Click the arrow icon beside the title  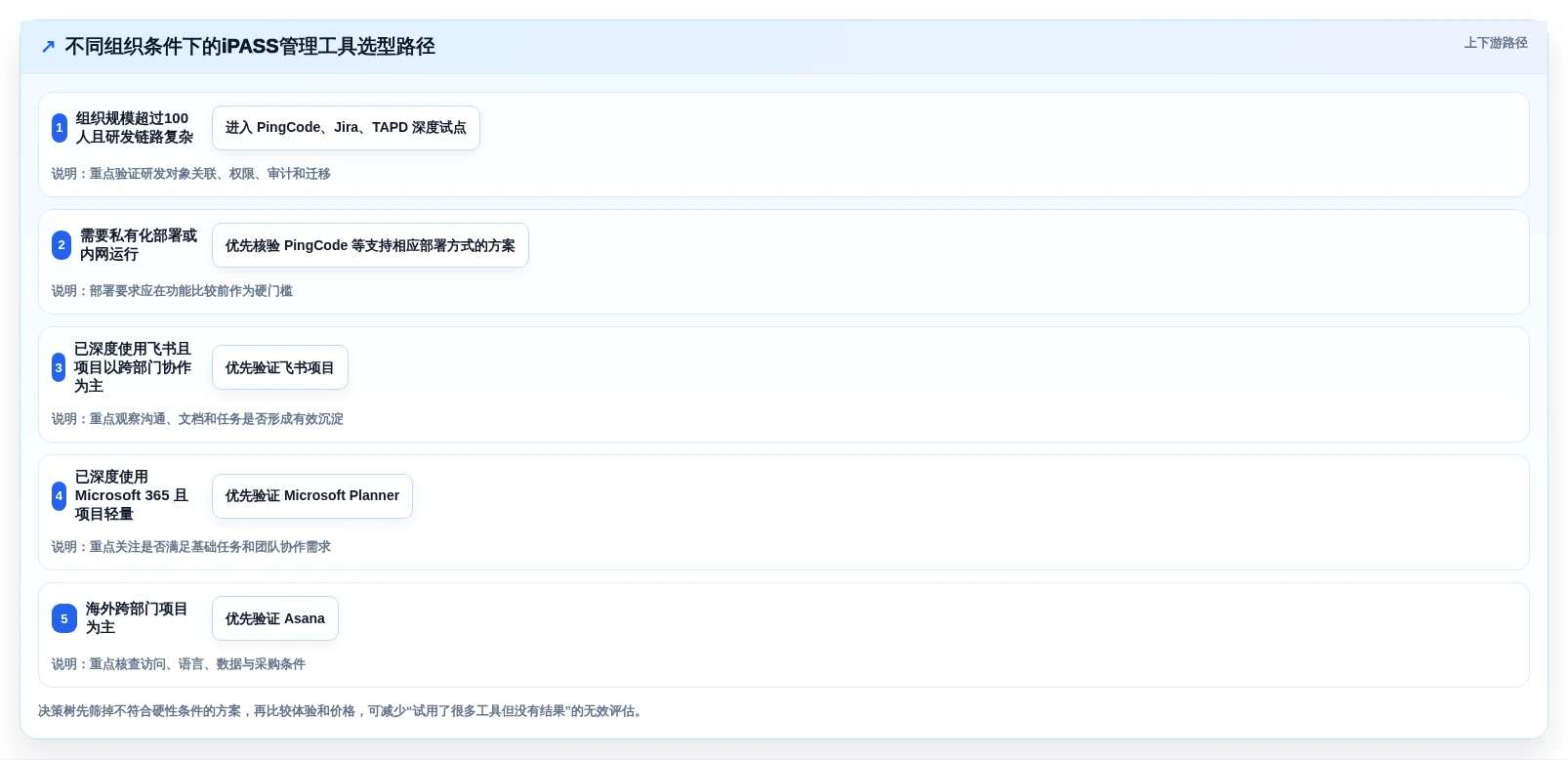[x=48, y=47]
